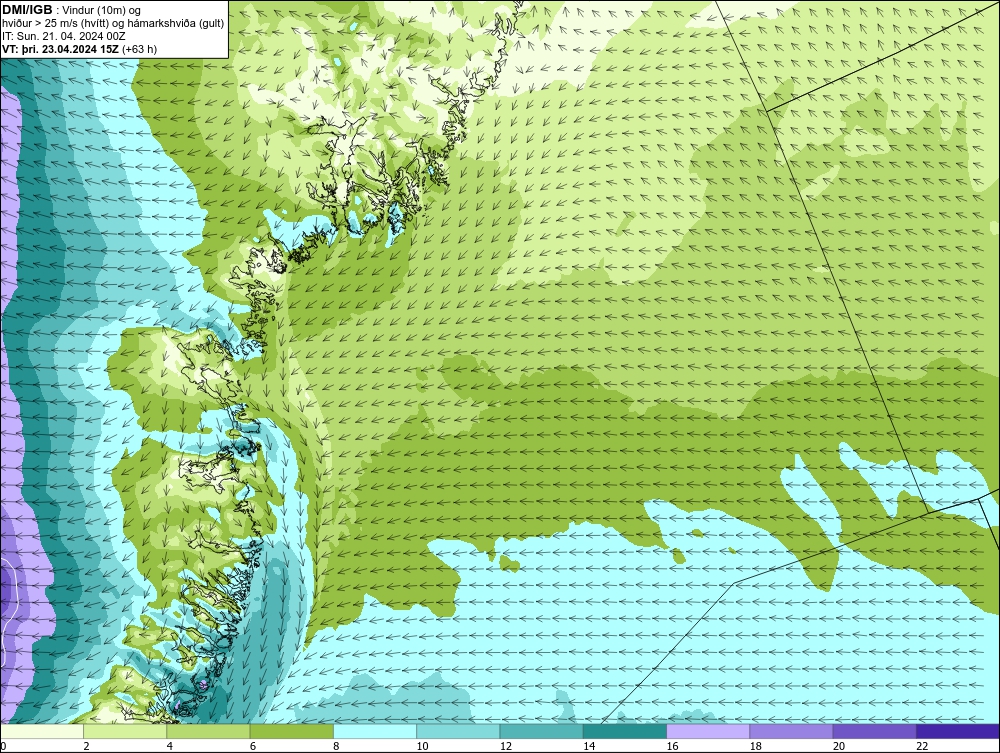The image size is (1000, 753).
Task: Click the legend tick label '0'
Action: 3,746
